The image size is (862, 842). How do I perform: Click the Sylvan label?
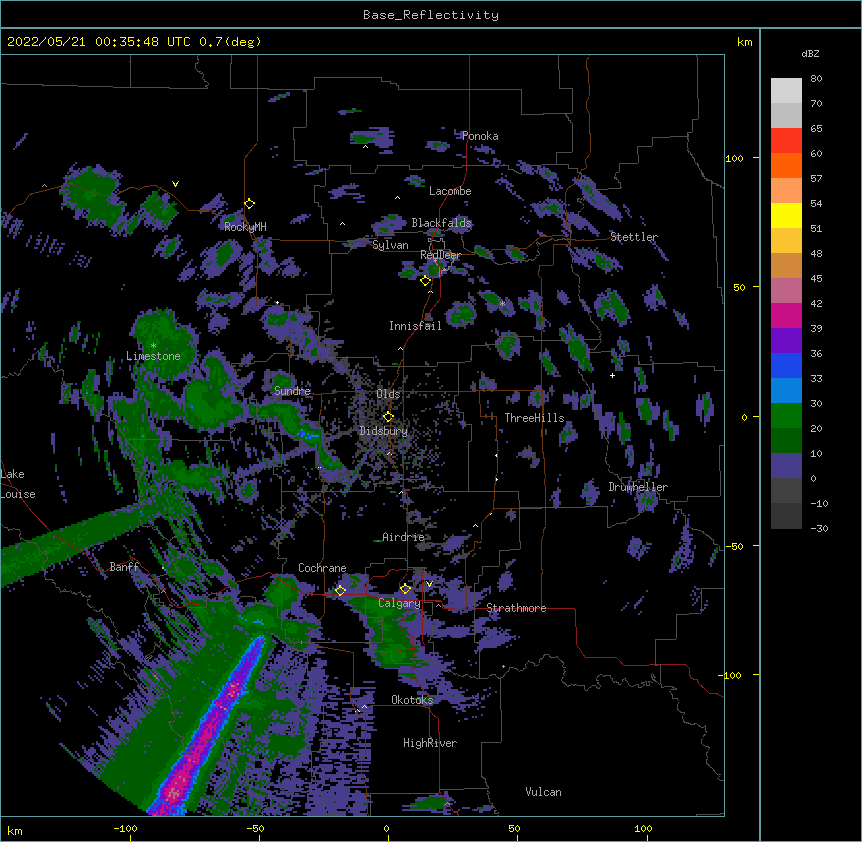(390, 245)
